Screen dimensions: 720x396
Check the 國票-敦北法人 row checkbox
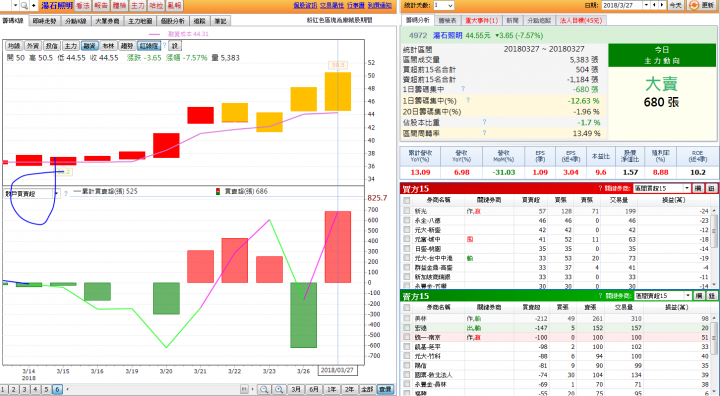(x=406, y=375)
